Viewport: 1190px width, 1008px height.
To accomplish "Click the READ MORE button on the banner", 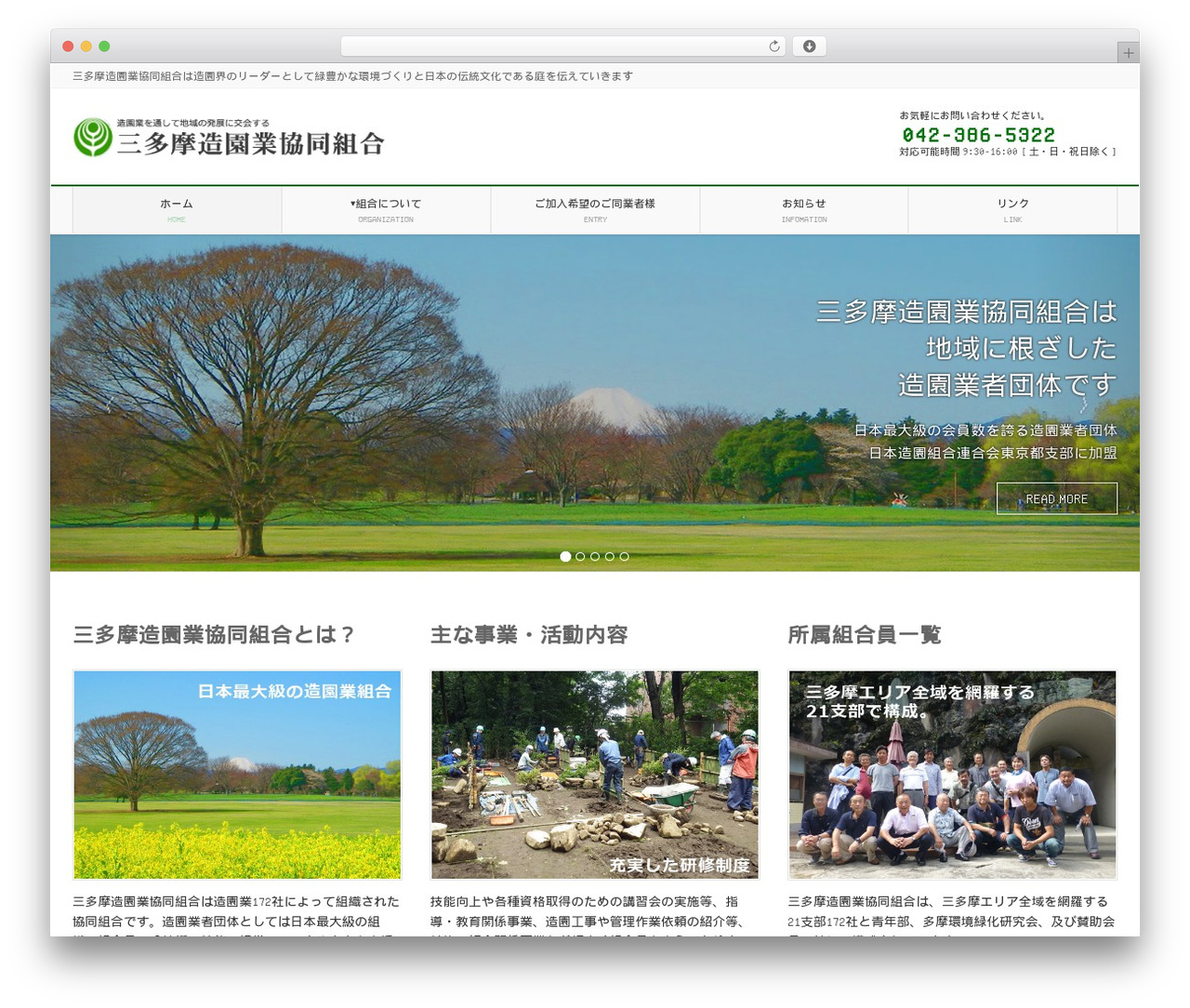I will tap(1057, 498).
